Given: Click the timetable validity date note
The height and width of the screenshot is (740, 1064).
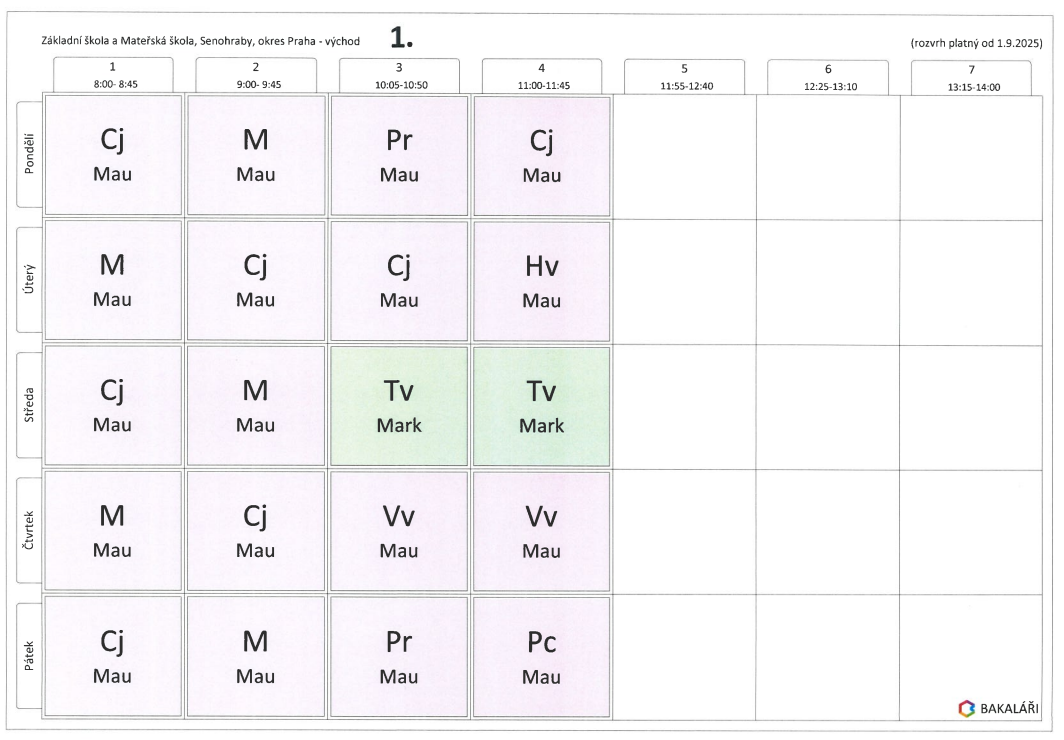Looking at the screenshot, I should click(976, 43).
